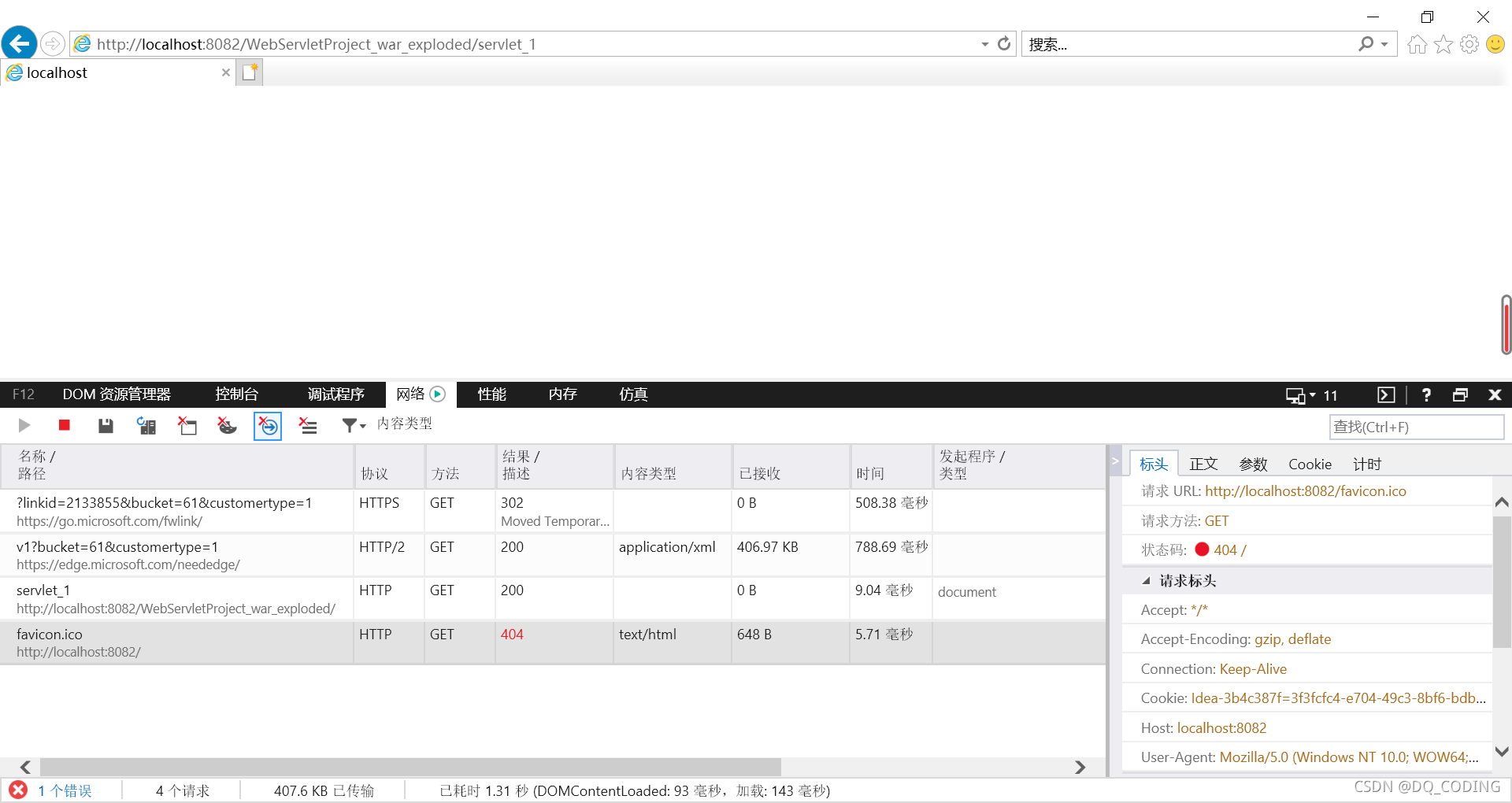The height and width of the screenshot is (803, 1512).
Task: Switch to DOM 资源管理器 tab
Action: point(117,394)
